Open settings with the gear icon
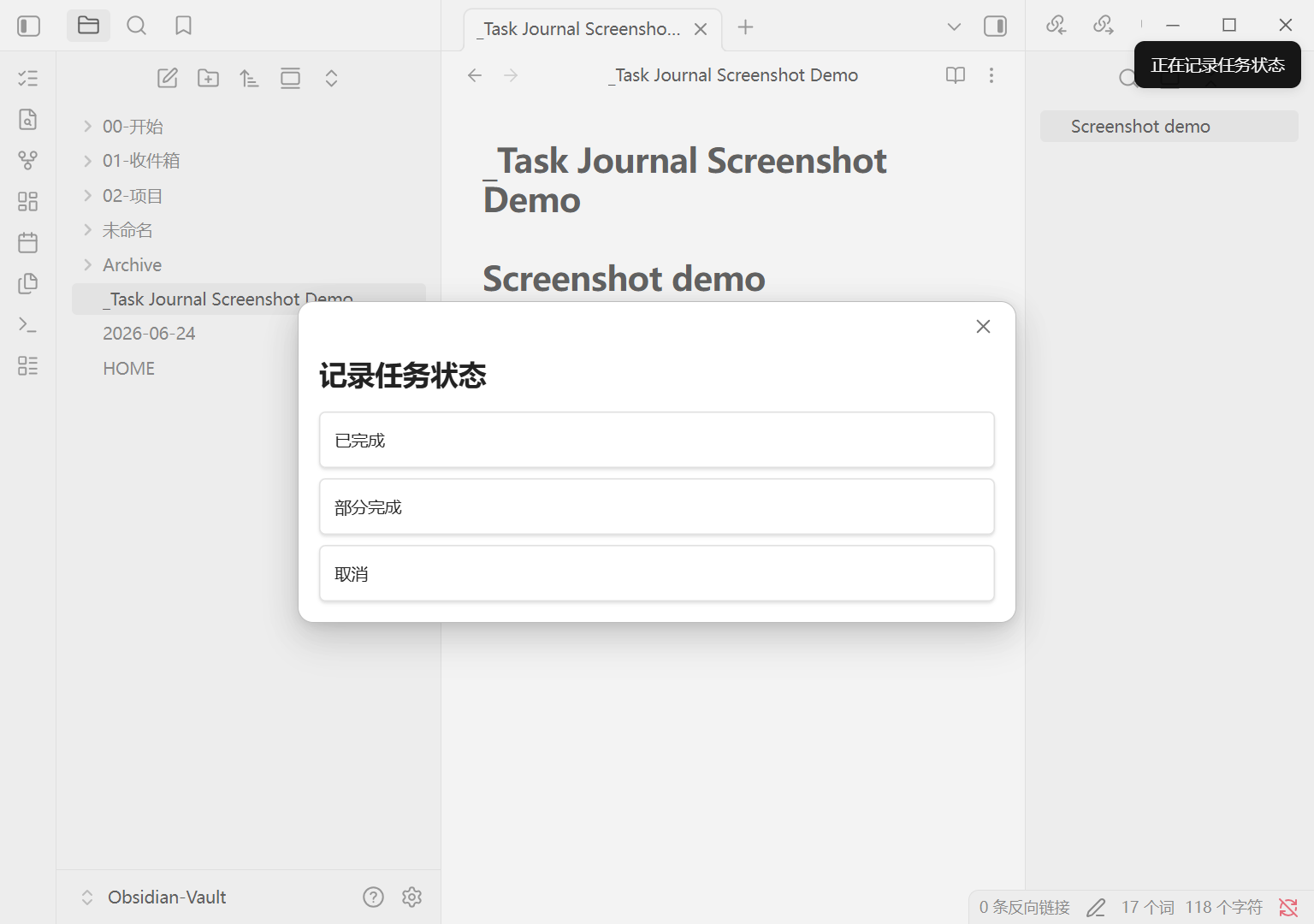The image size is (1314, 924). [x=411, y=897]
